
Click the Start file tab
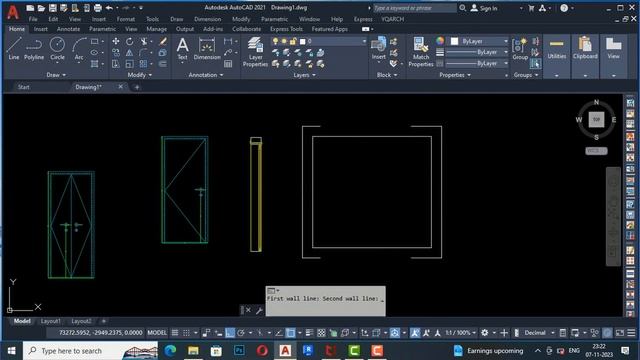point(24,87)
